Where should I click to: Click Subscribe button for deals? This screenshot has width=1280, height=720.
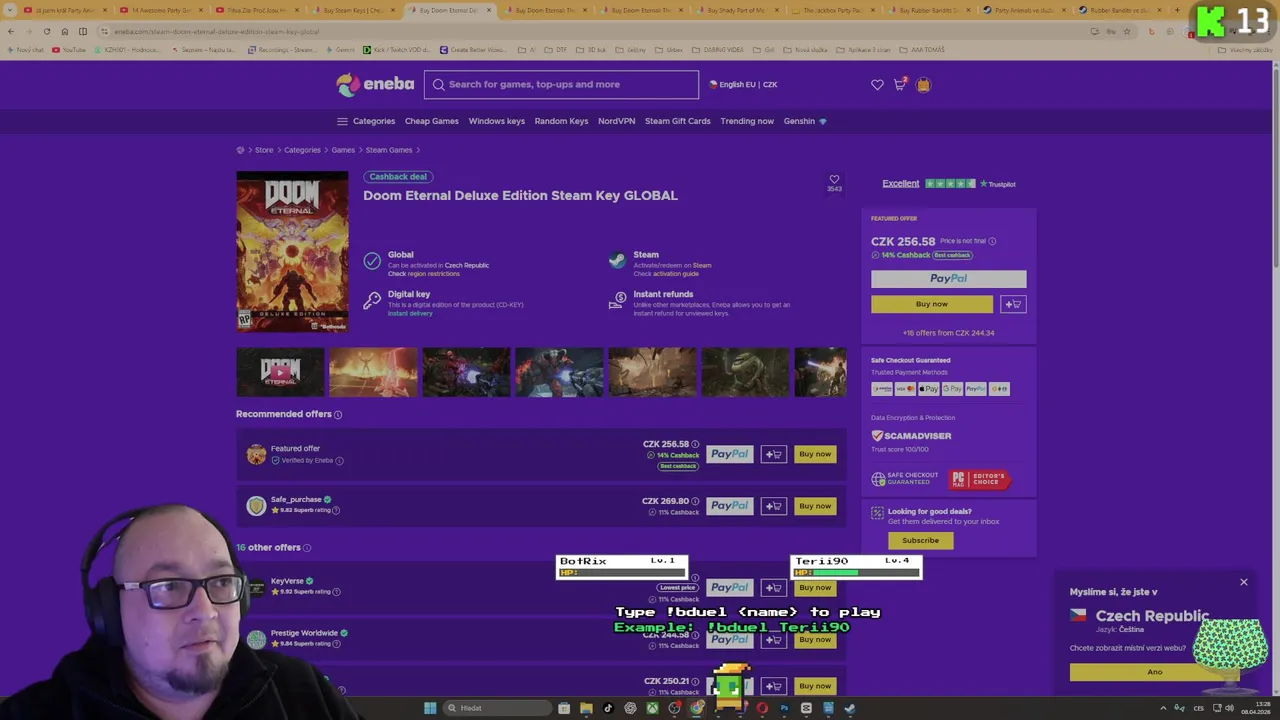point(920,540)
